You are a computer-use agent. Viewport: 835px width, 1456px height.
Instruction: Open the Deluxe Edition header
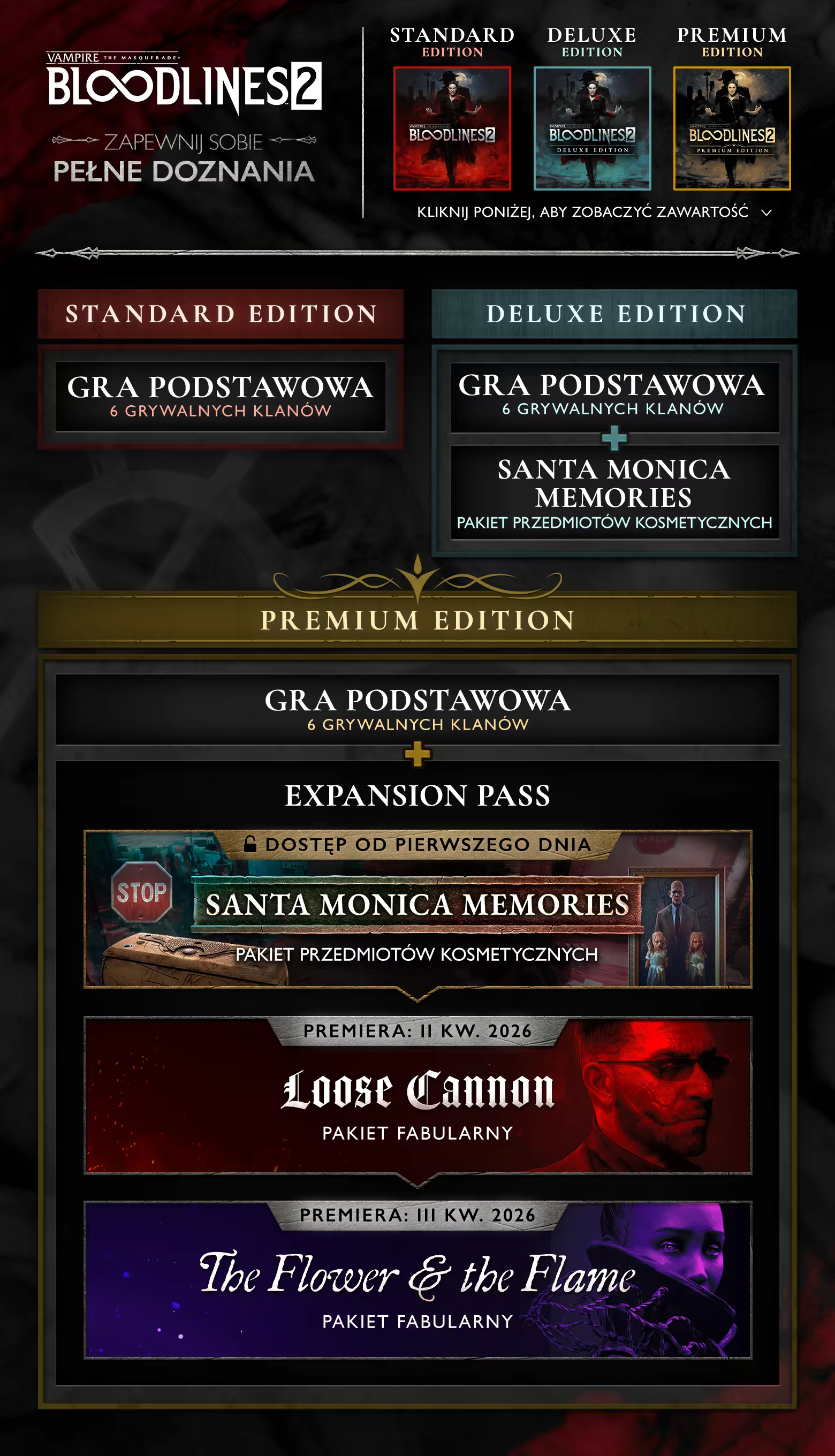coord(614,314)
